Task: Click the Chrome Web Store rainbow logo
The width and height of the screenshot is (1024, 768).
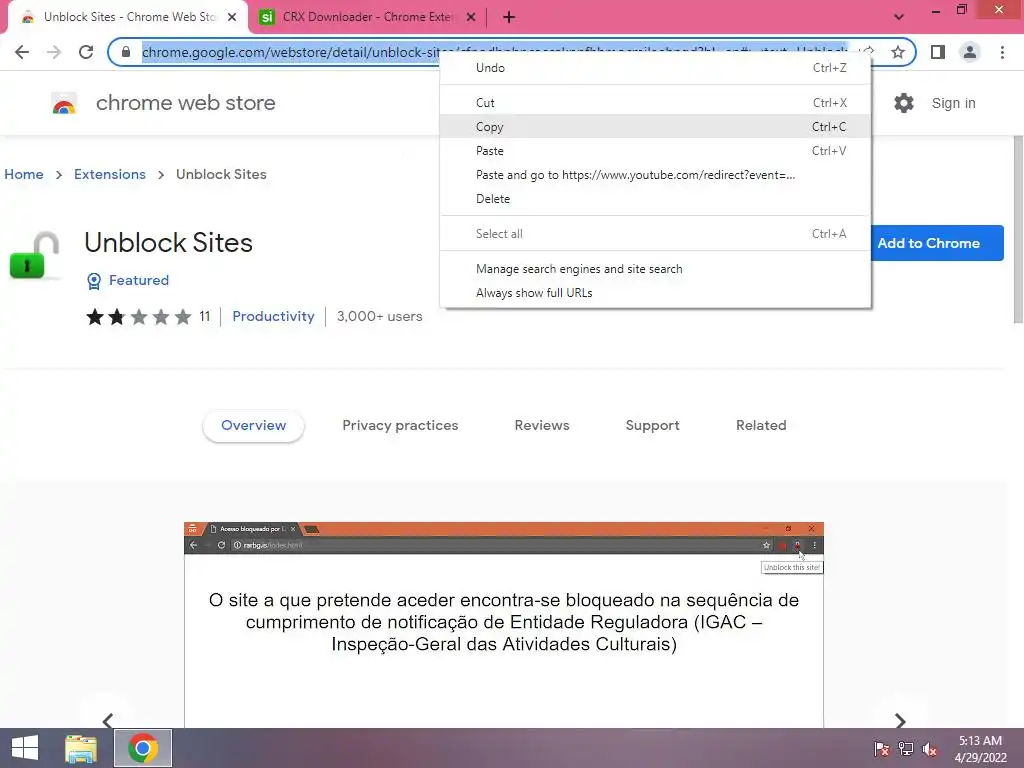Action: click(64, 103)
